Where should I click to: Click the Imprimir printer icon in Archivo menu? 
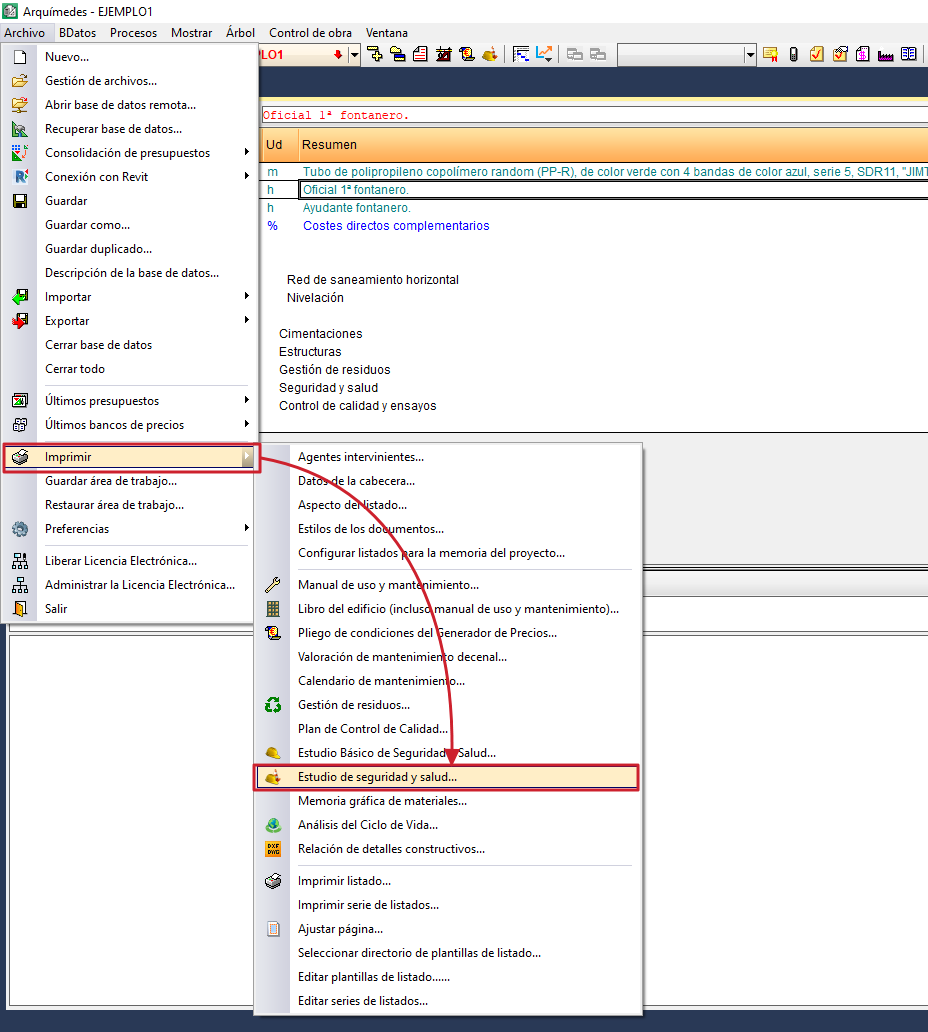click(20, 457)
